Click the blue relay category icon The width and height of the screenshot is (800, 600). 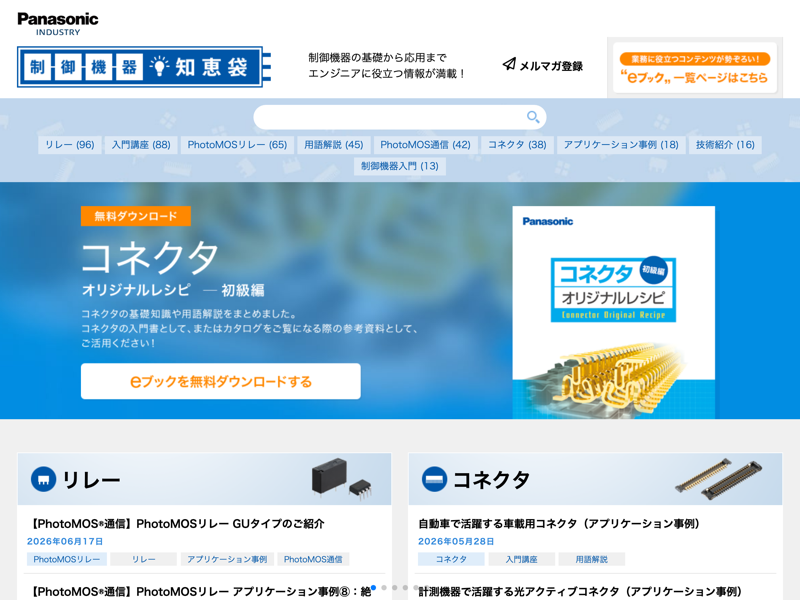click(x=43, y=480)
